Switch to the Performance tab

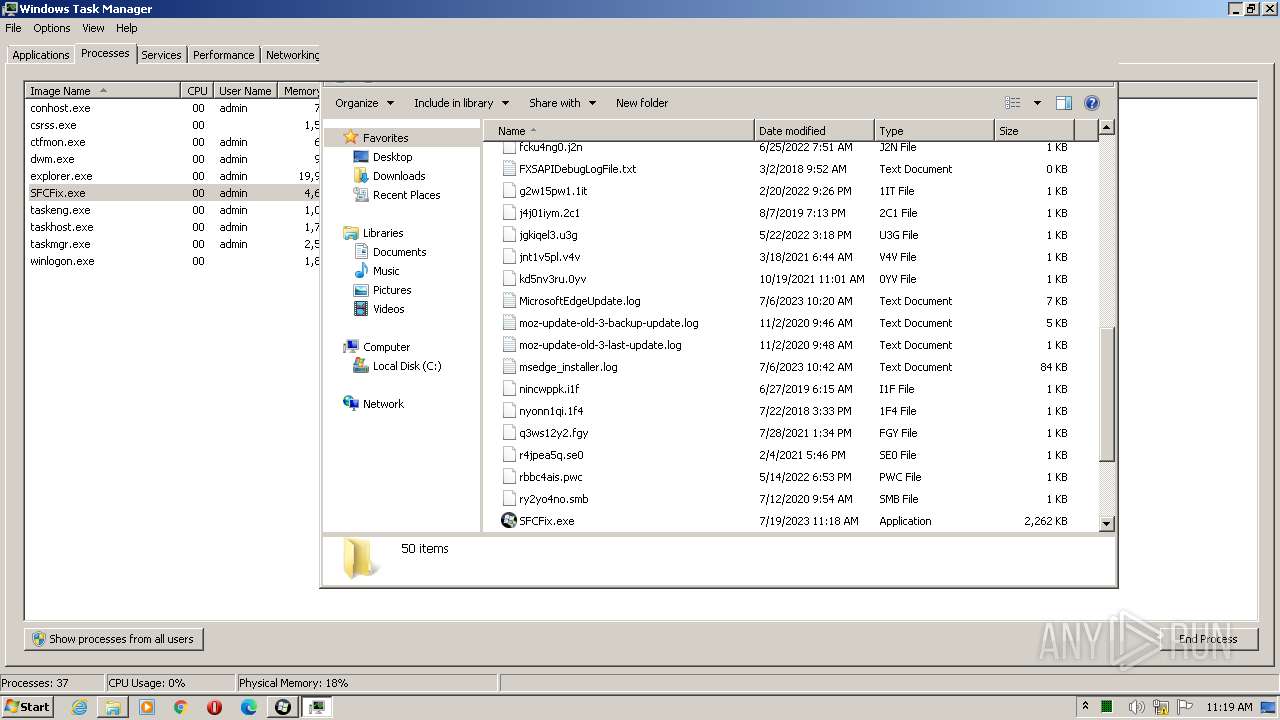pos(223,55)
